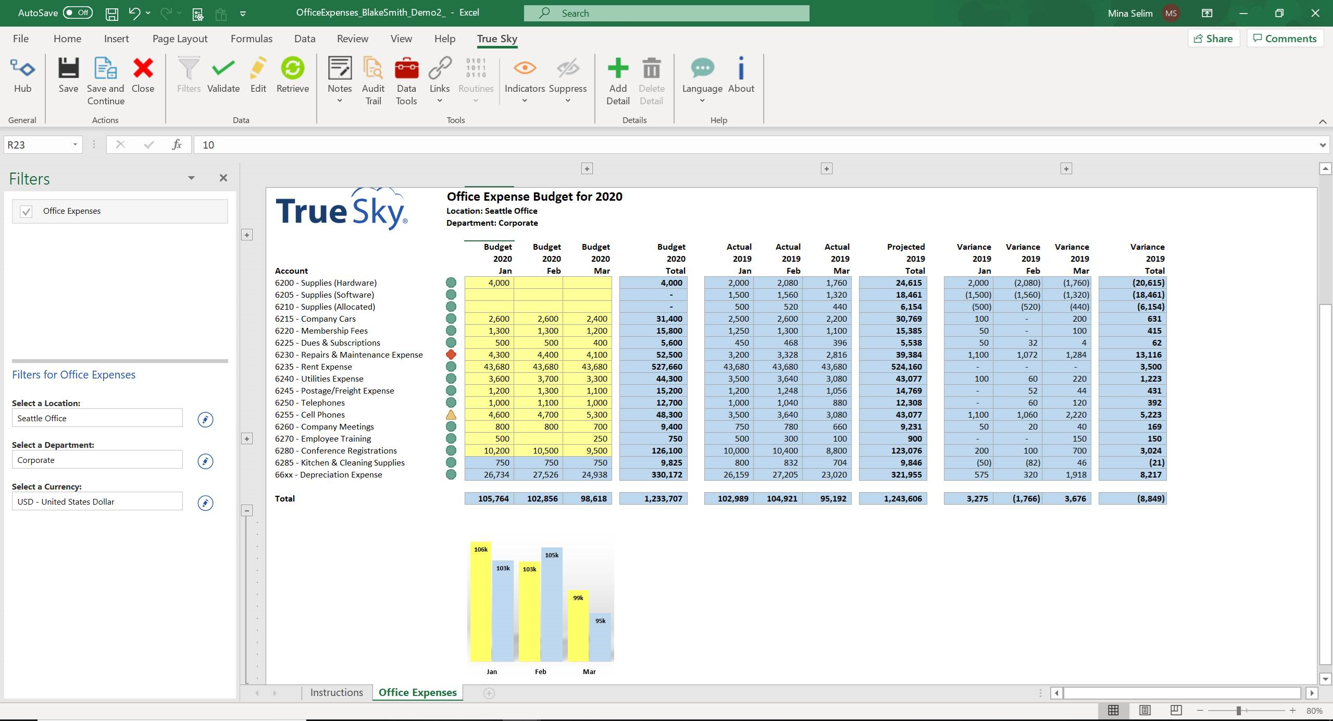Select the Data Tools icon
1333x721 pixels.
(406, 78)
